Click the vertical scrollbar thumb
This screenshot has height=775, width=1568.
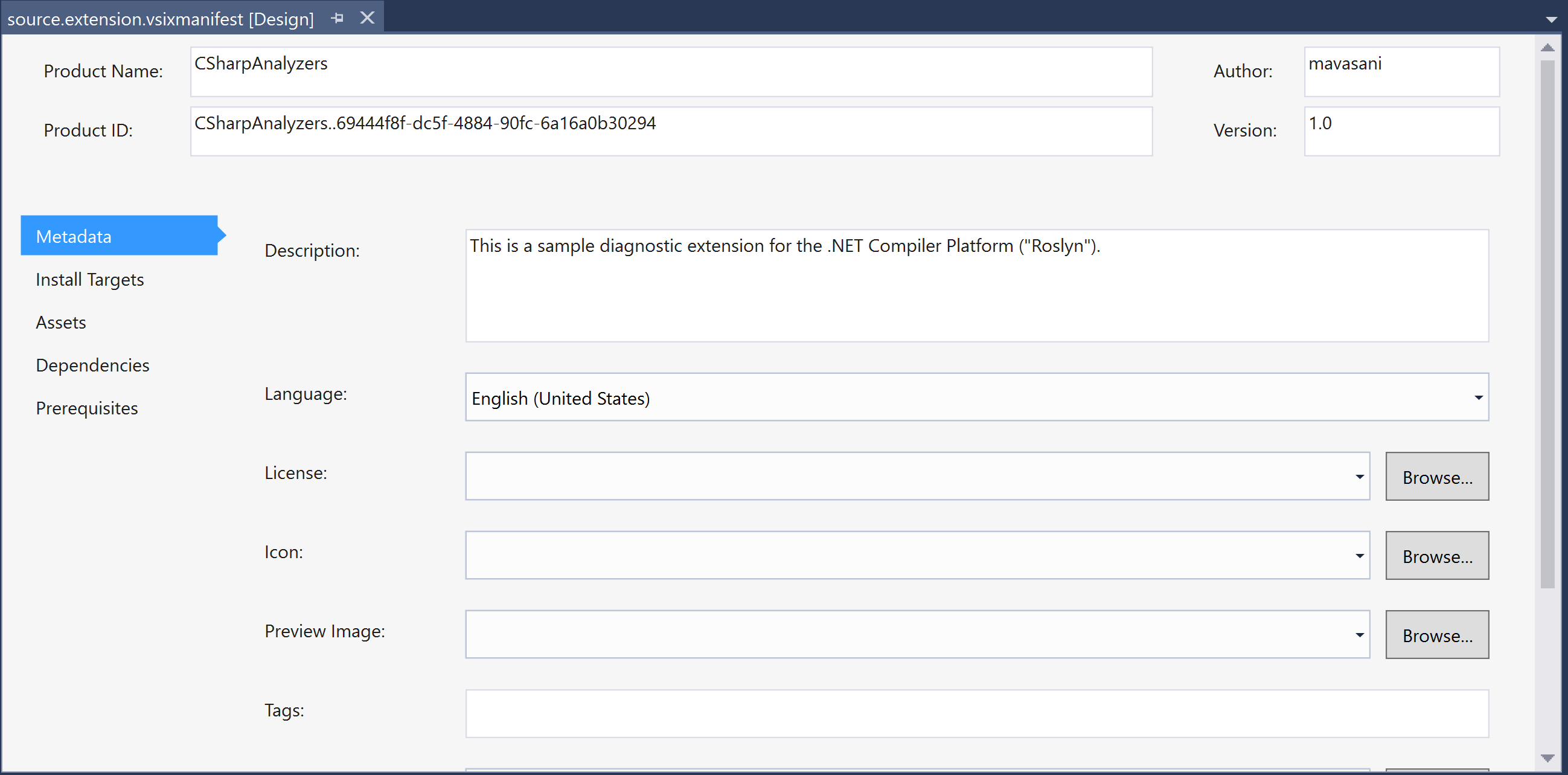[1547, 324]
